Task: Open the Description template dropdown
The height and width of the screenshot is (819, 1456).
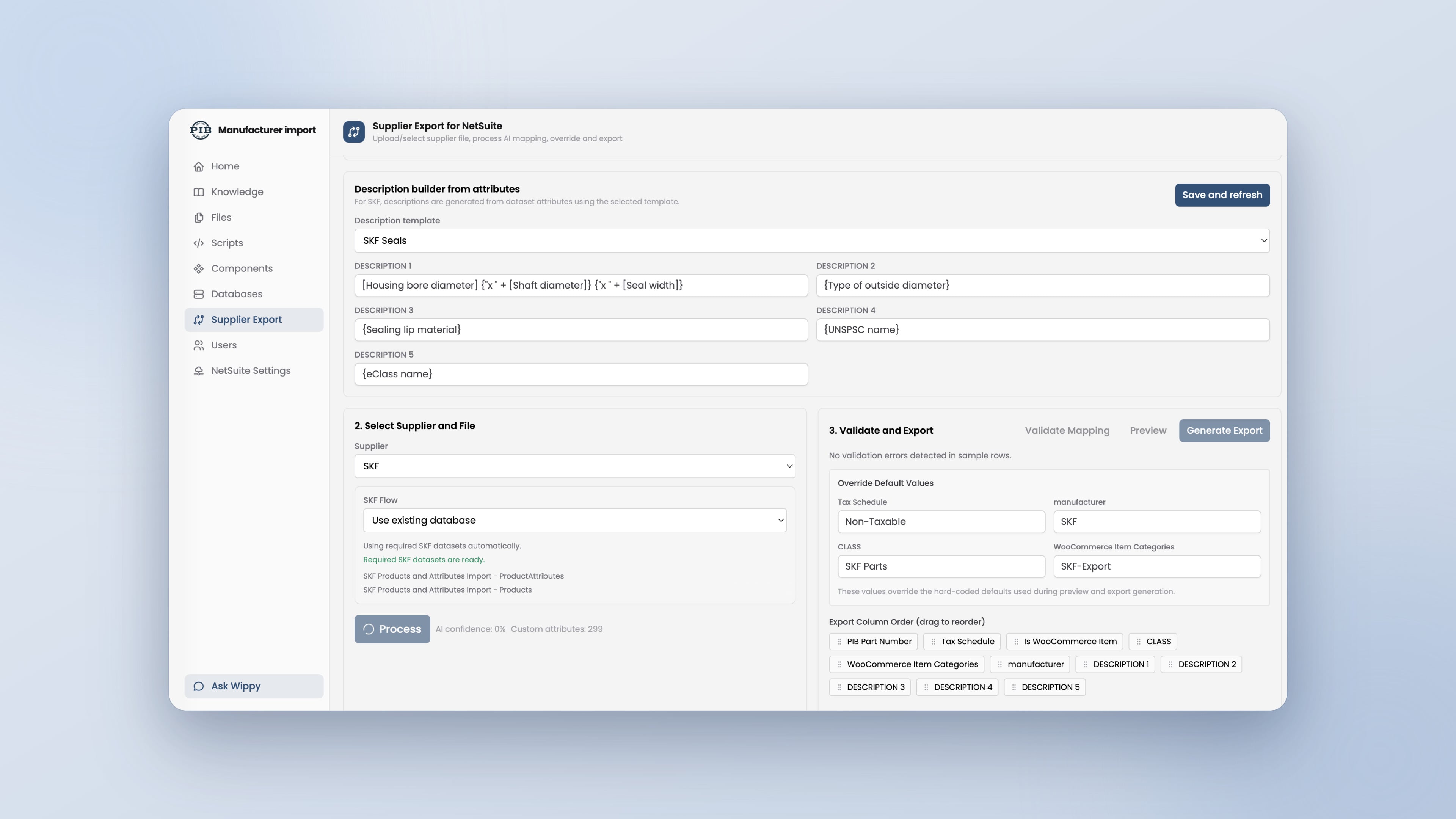Action: [x=812, y=241]
